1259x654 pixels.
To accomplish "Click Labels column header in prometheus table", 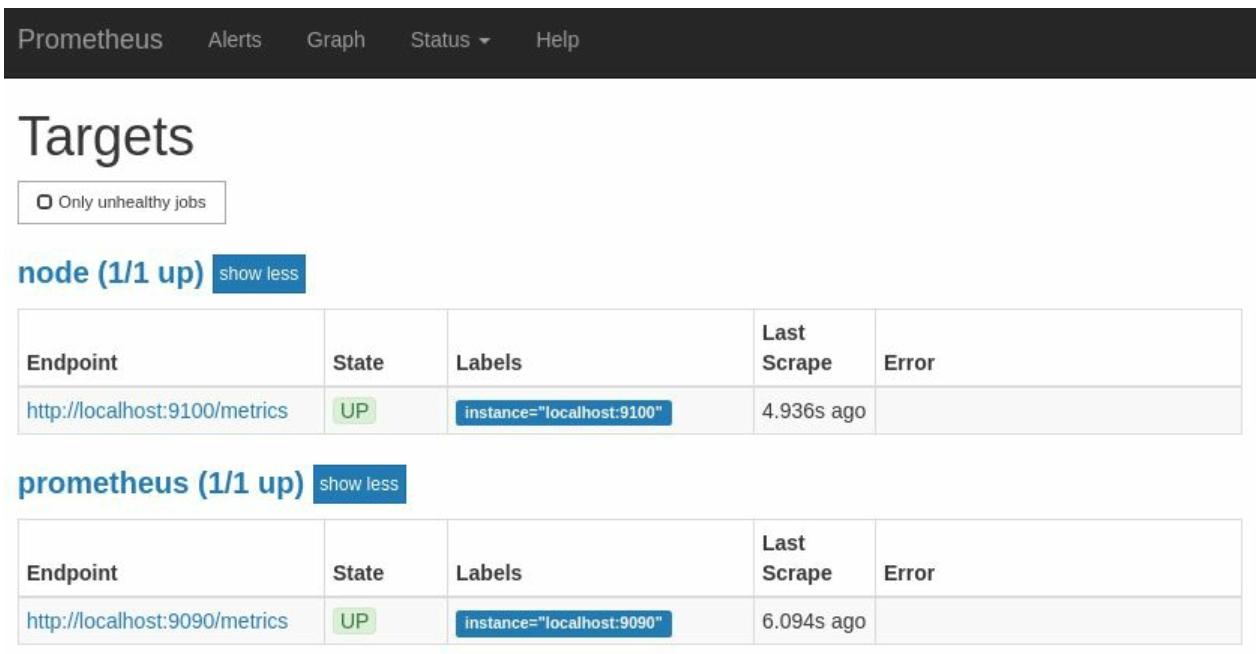I will tap(489, 573).
